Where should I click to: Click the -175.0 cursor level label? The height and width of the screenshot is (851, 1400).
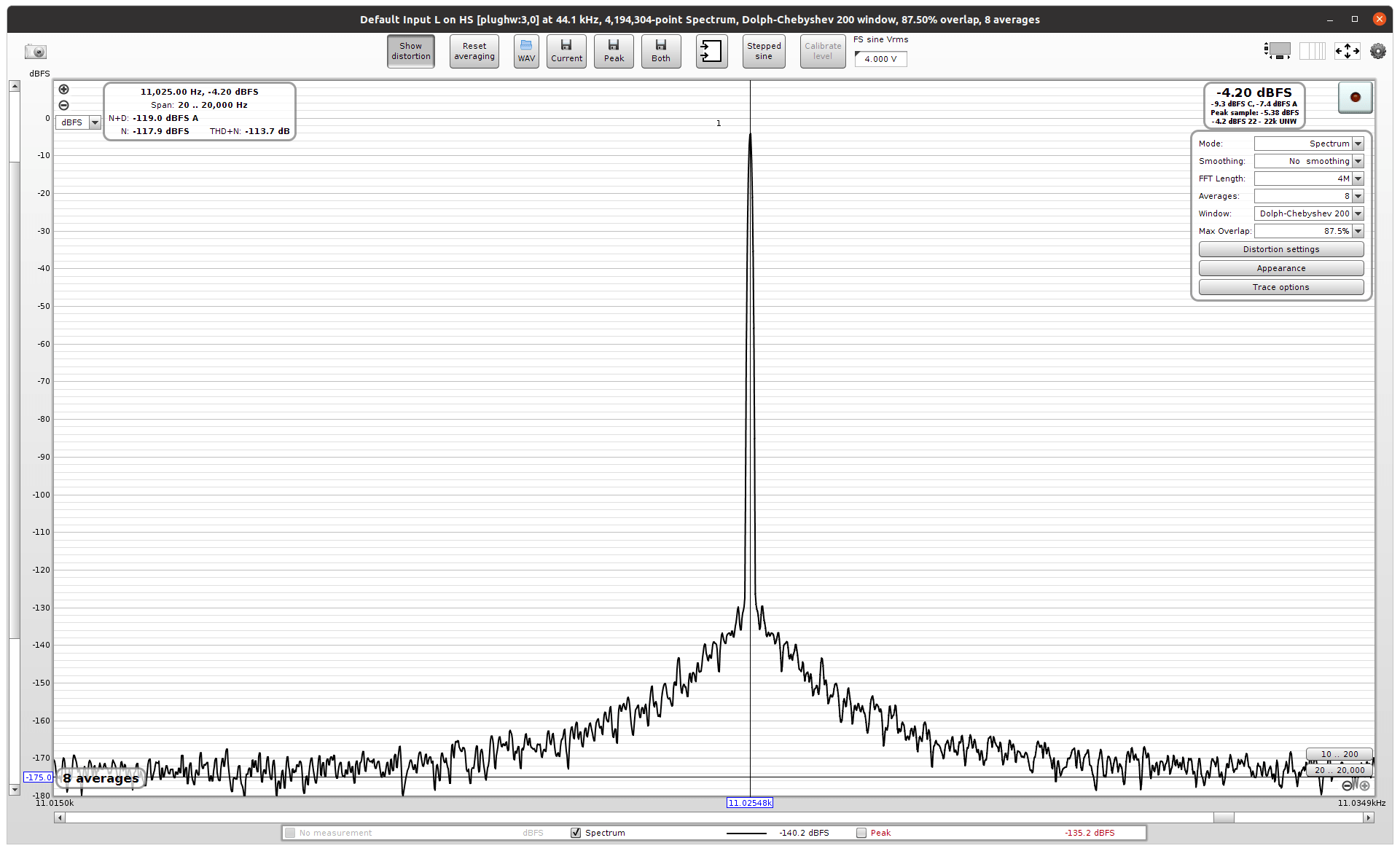(x=39, y=777)
